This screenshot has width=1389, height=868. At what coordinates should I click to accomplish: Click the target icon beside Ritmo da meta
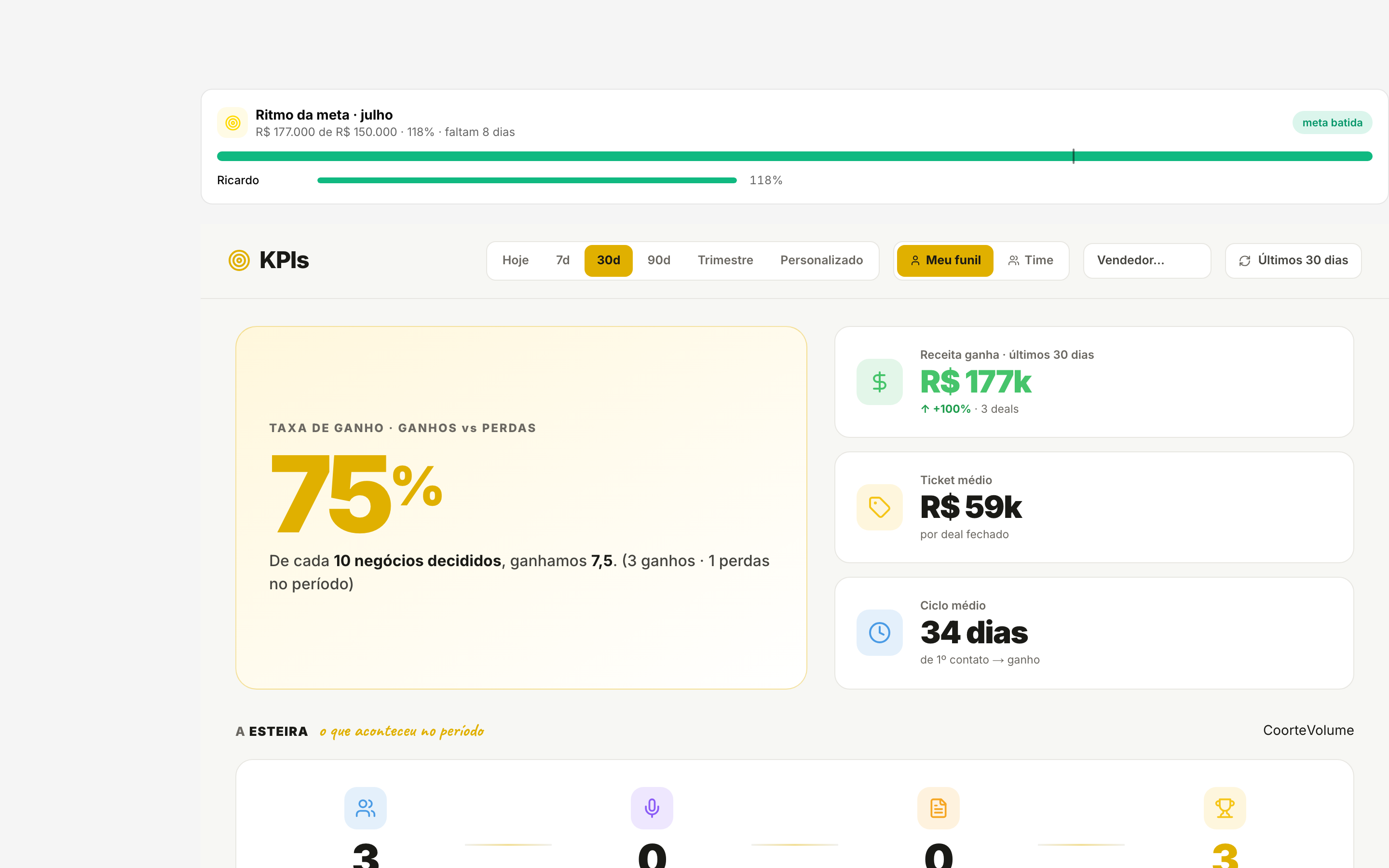point(232,123)
